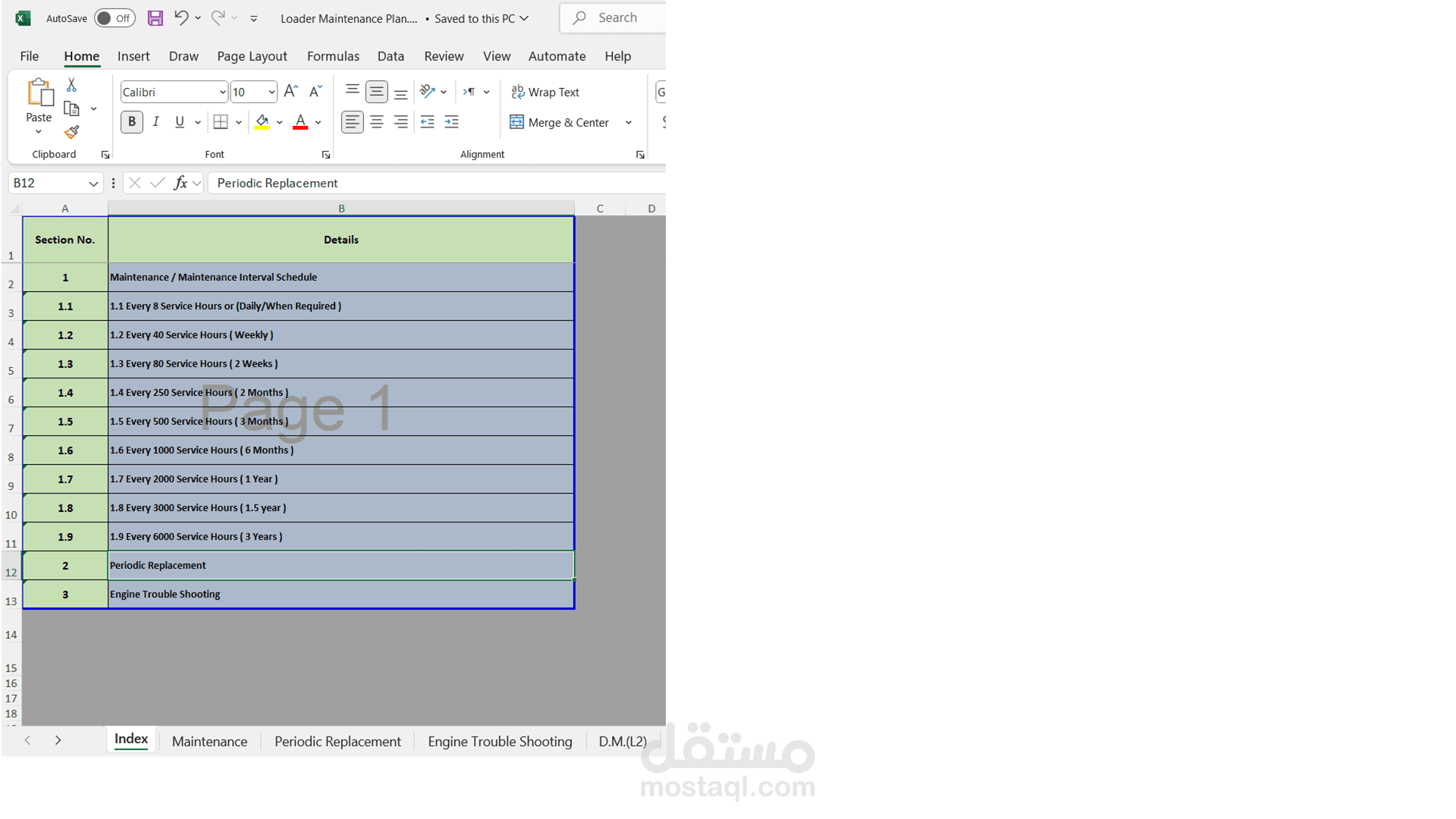
Task: Open the Clipboard pane launcher
Action: (x=105, y=155)
